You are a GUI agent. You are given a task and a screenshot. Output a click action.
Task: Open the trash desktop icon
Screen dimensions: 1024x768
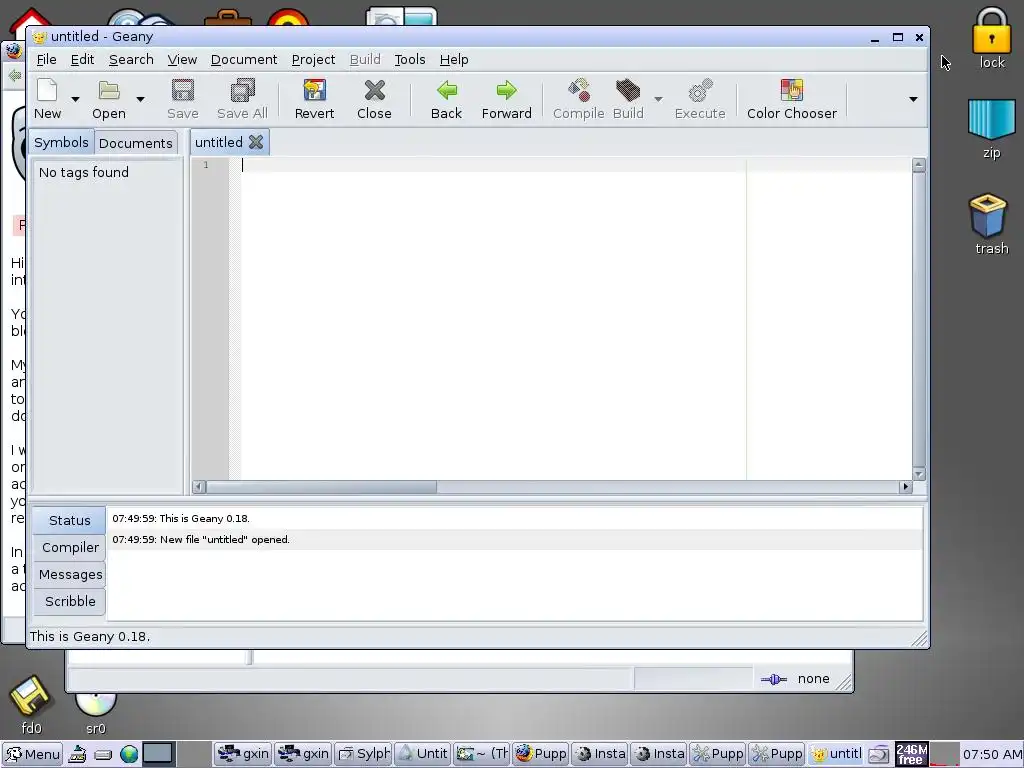991,224
